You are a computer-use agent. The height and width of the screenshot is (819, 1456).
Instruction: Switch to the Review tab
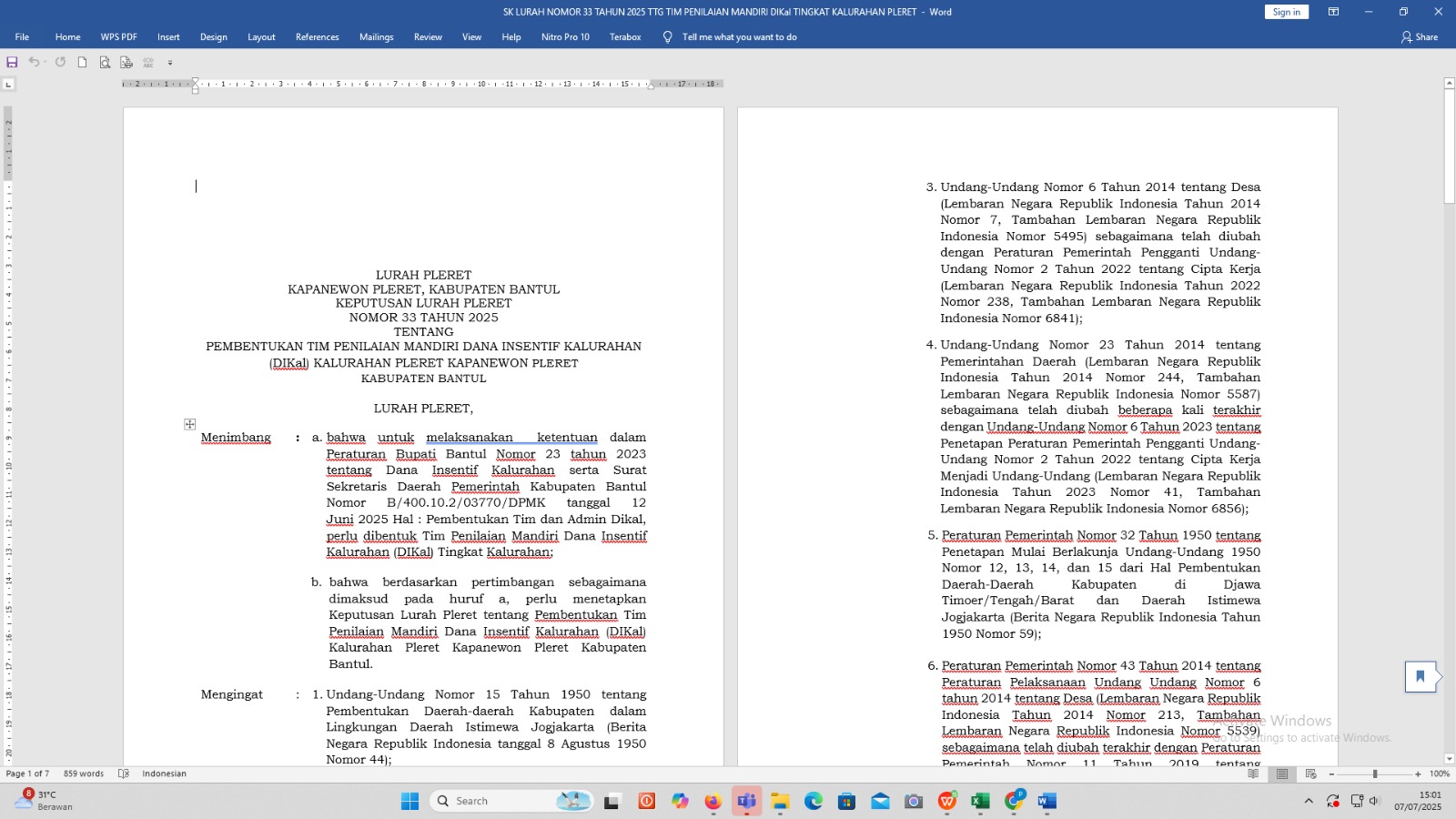coord(428,37)
